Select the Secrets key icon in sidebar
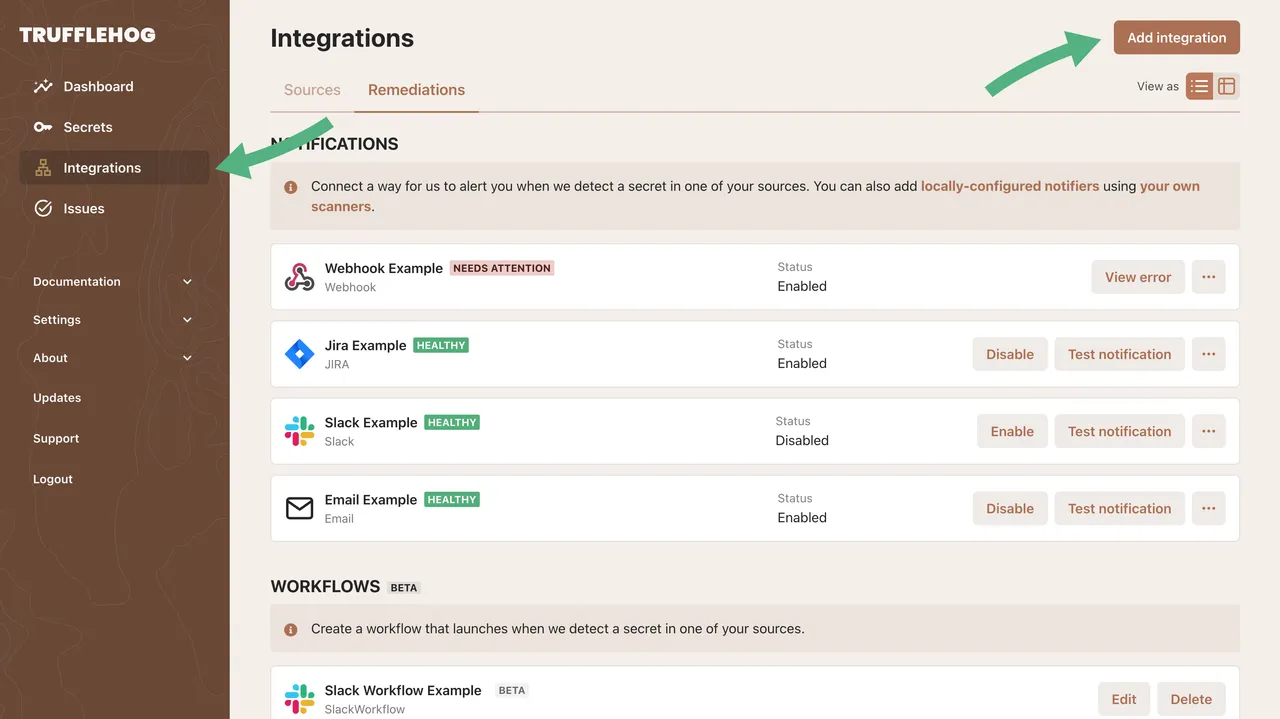The width and height of the screenshot is (1280, 719). pyautogui.click(x=44, y=126)
